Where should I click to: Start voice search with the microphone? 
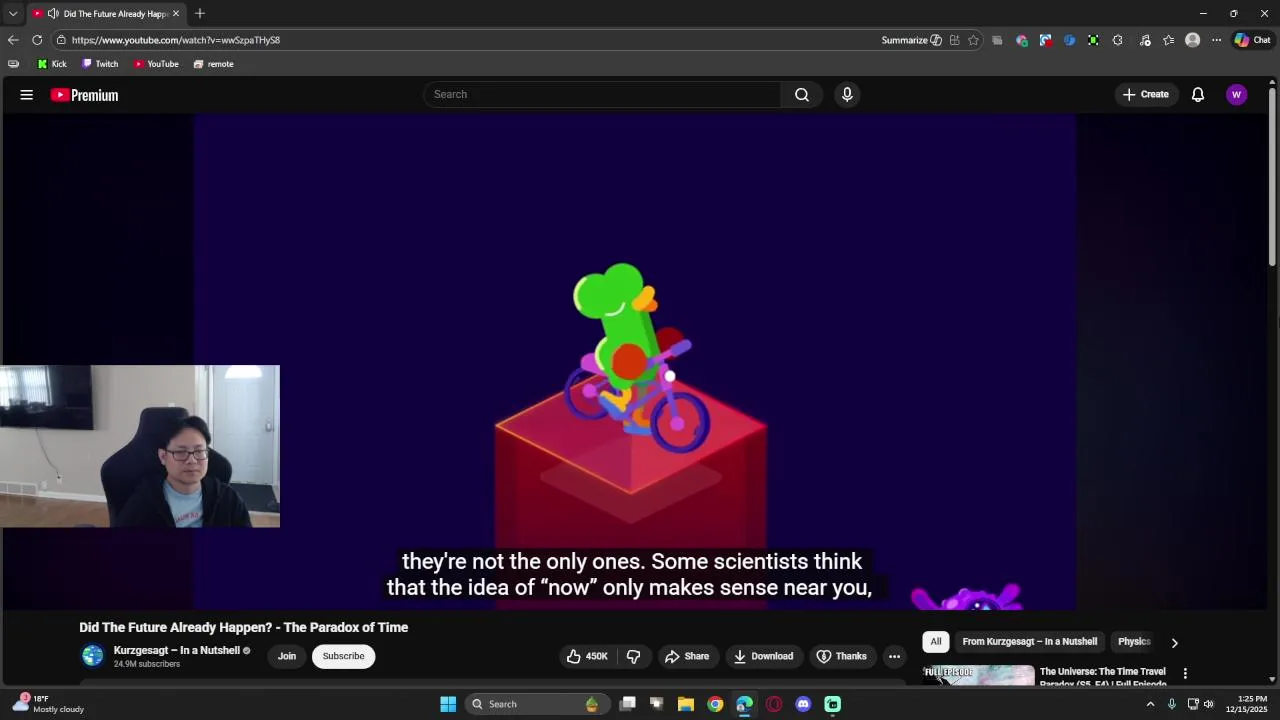[847, 94]
